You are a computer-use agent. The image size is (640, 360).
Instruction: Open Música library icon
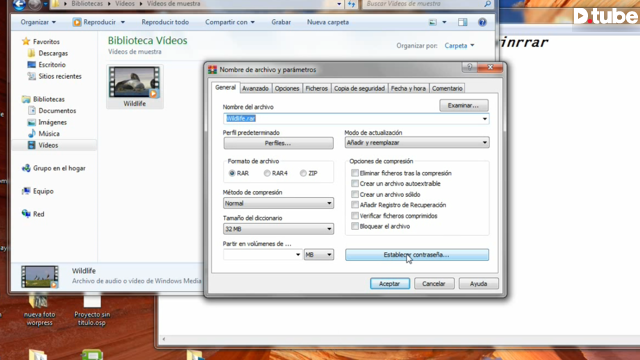click(x=31, y=133)
